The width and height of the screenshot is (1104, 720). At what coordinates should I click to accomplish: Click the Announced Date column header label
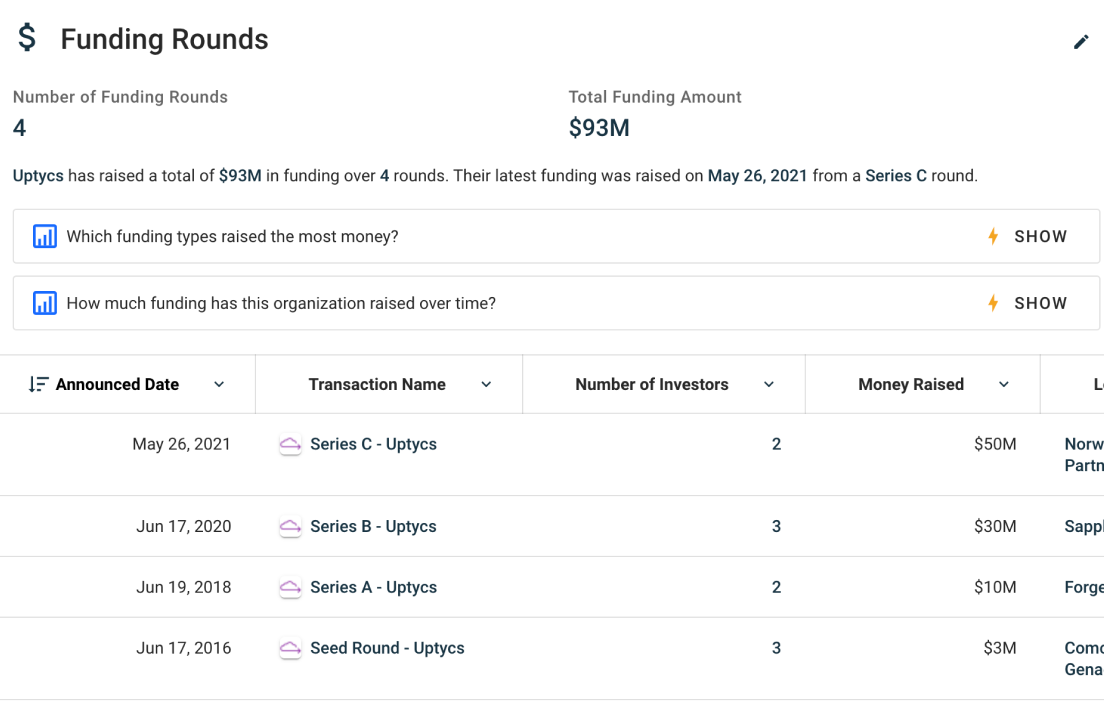pyautogui.click(x=117, y=384)
